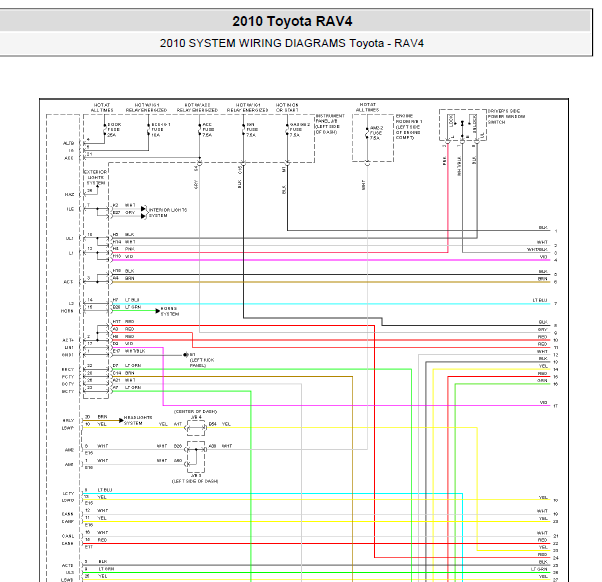Click the B54 YEL connector label at J/B 4
The width and height of the screenshot is (602, 582).
click(x=220, y=424)
